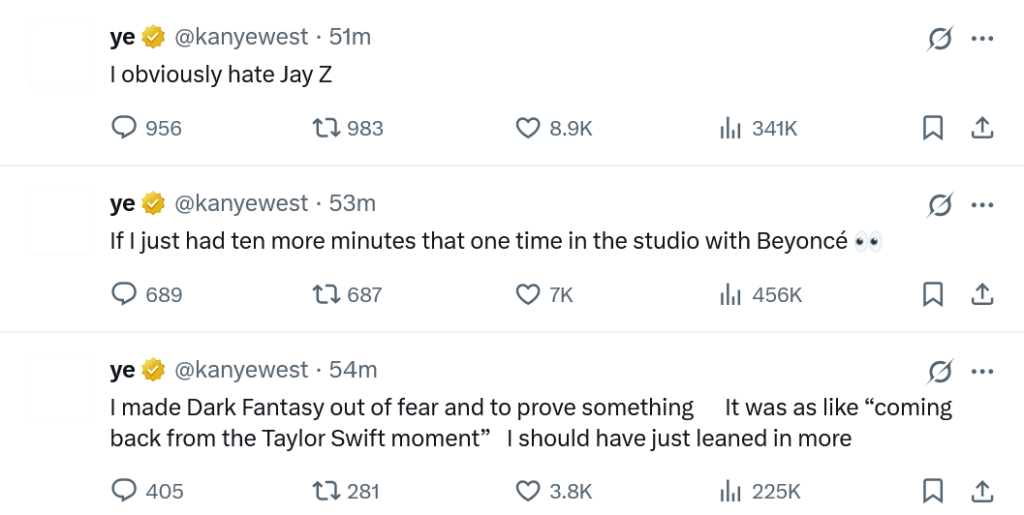Like the "I obviously hate Jay Z" tweet

[x=528, y=128]
